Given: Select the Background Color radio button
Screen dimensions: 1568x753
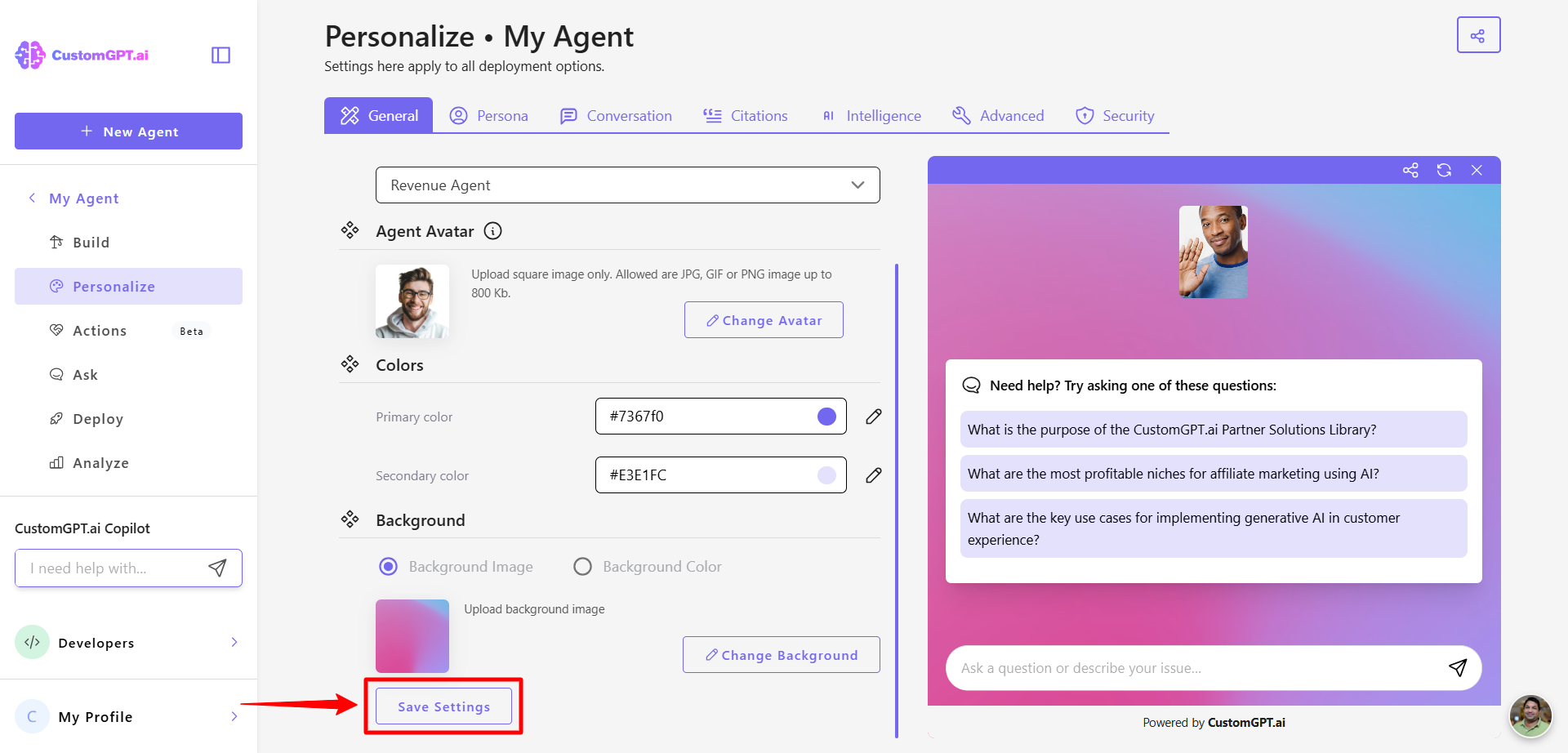Looking at the screenshot, I should tap(582, 566).
